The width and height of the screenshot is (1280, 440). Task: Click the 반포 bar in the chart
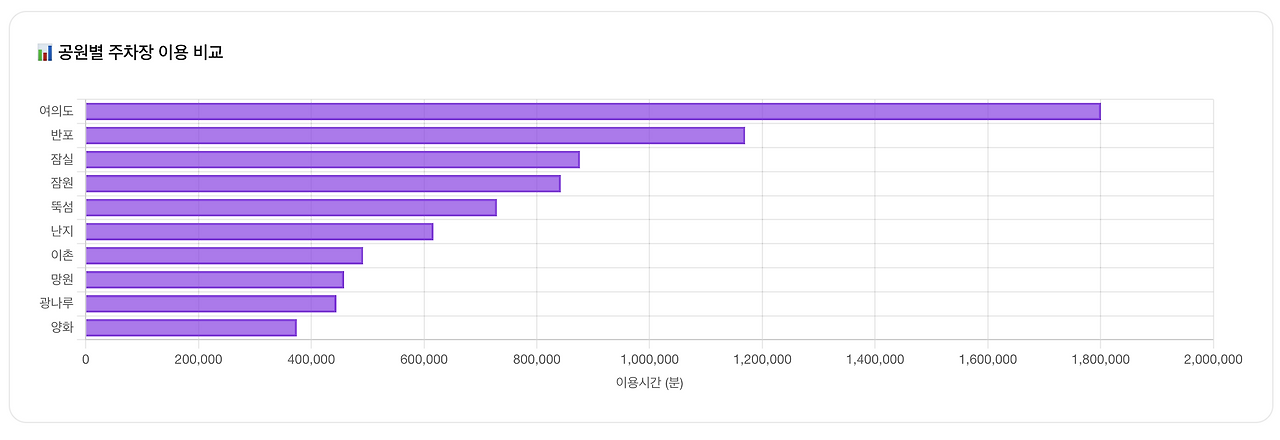pyautogui.click(x=415, y=135)
